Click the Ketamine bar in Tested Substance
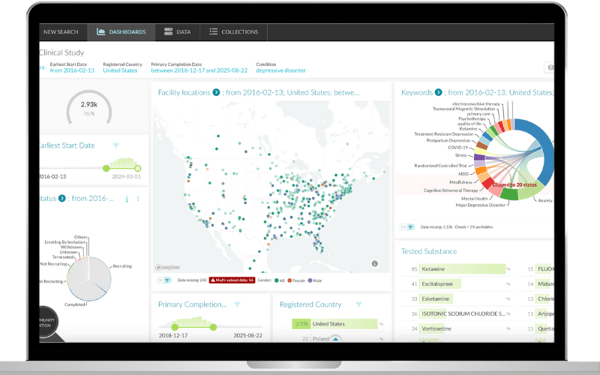 pos(462,269)
